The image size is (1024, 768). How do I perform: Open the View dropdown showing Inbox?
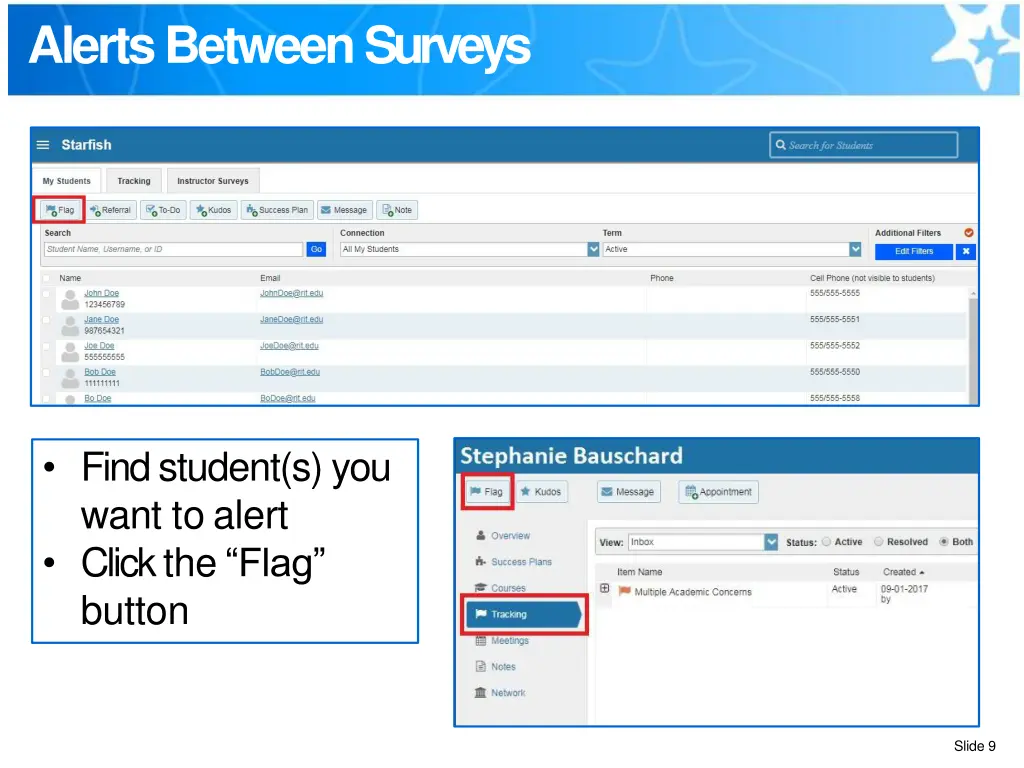[x=703, y=542]
